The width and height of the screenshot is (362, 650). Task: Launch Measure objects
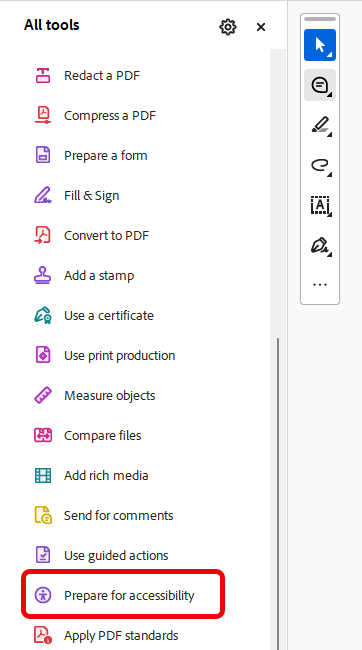(110, 395)
